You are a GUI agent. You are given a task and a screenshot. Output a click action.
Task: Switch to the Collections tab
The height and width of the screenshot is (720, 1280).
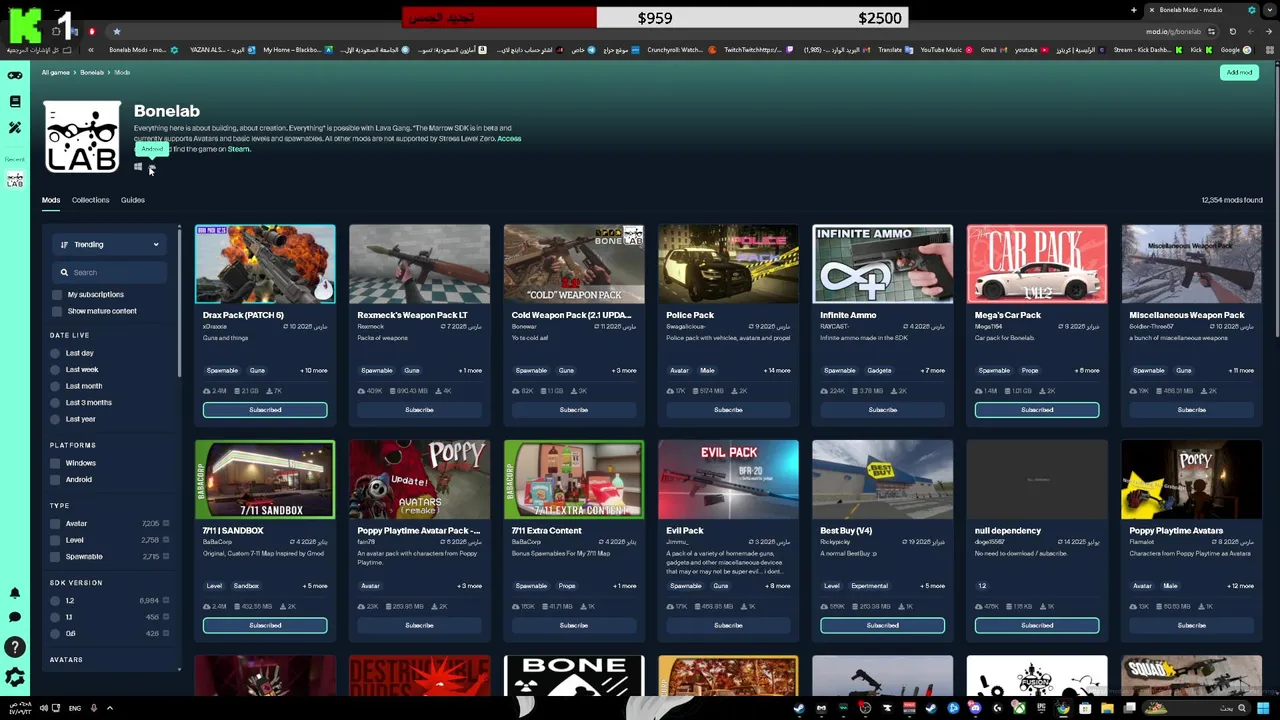click(x=90, y=200)
